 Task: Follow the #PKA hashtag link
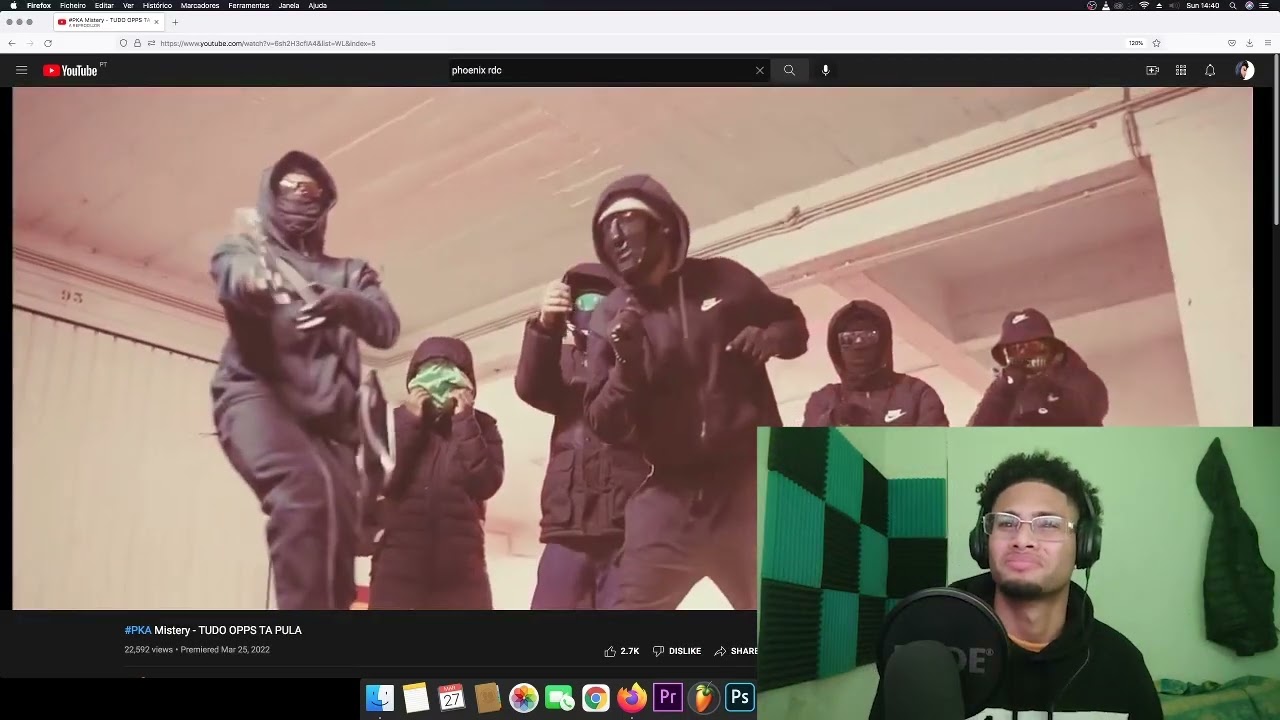tap(138, 630)
